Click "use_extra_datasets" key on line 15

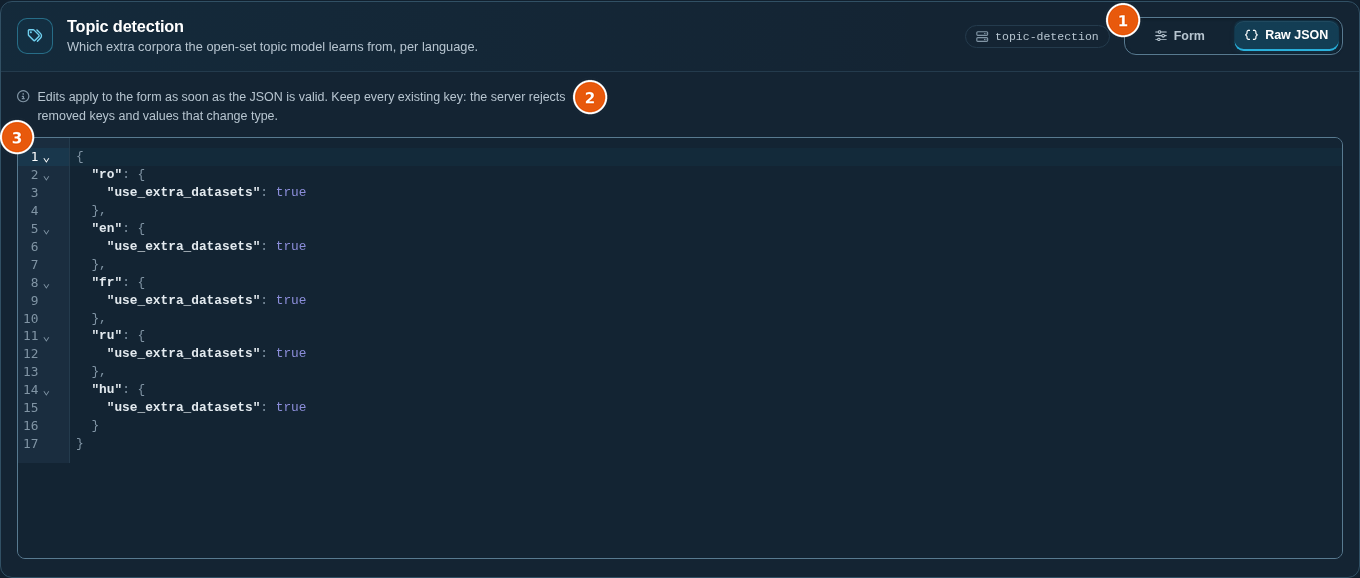click(184, 407)
